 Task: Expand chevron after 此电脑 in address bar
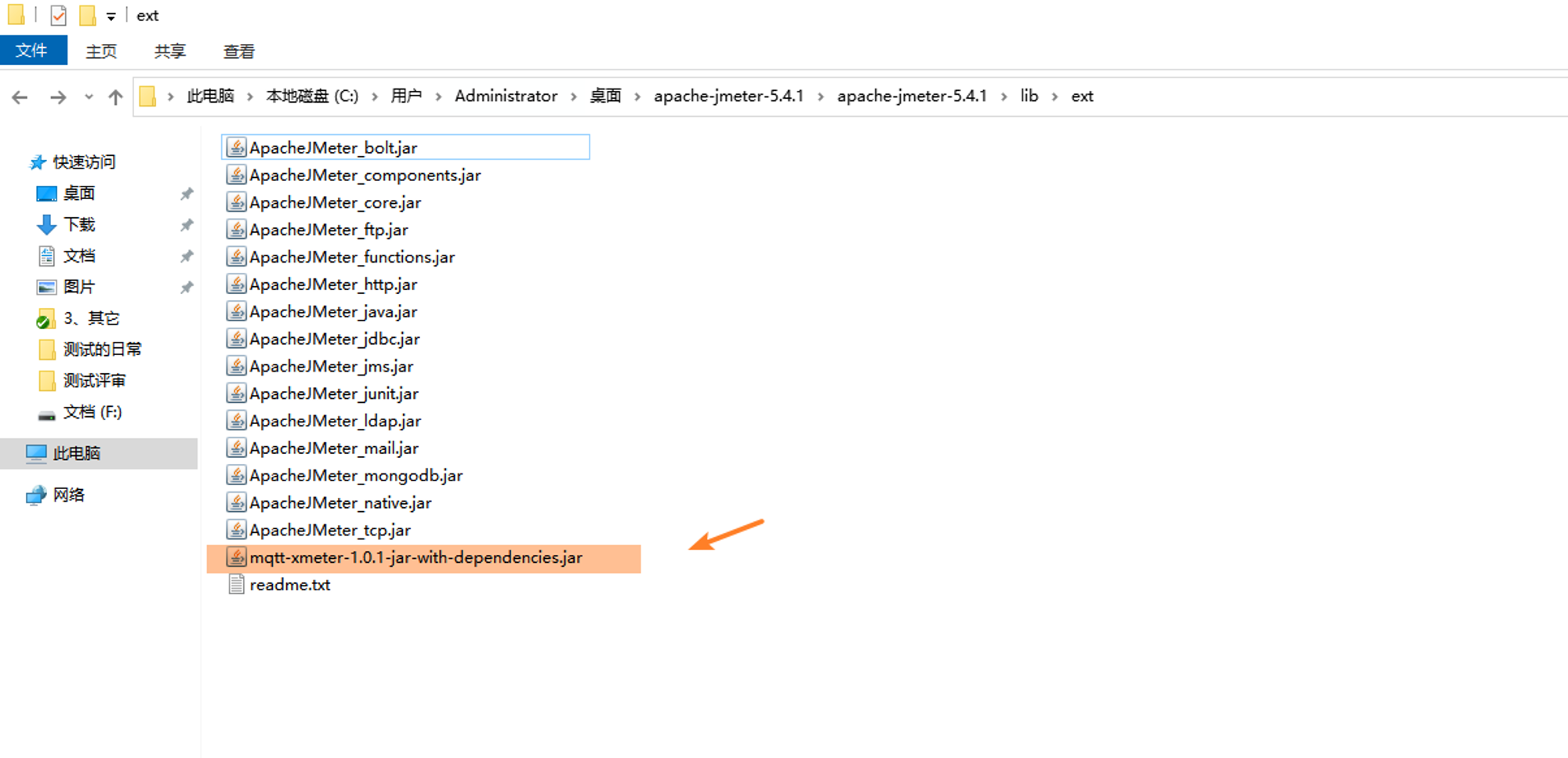(250, 96)
